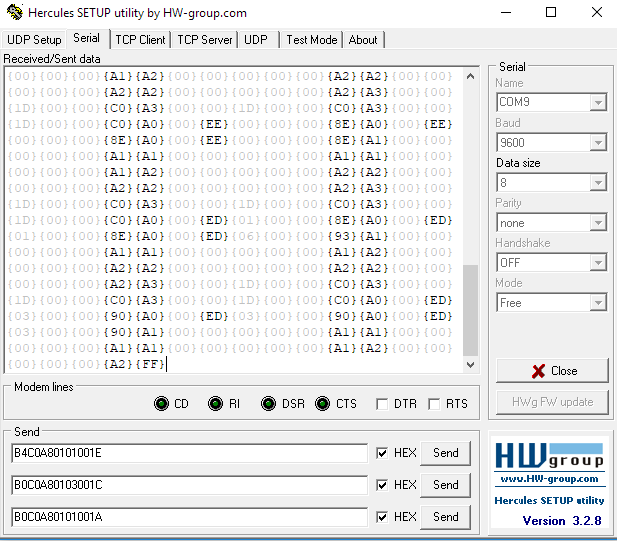Viewport: 617px width, 541px height.
Task: Focus the B0C0A80101001A send field
Action: click(x=190, y=517)
